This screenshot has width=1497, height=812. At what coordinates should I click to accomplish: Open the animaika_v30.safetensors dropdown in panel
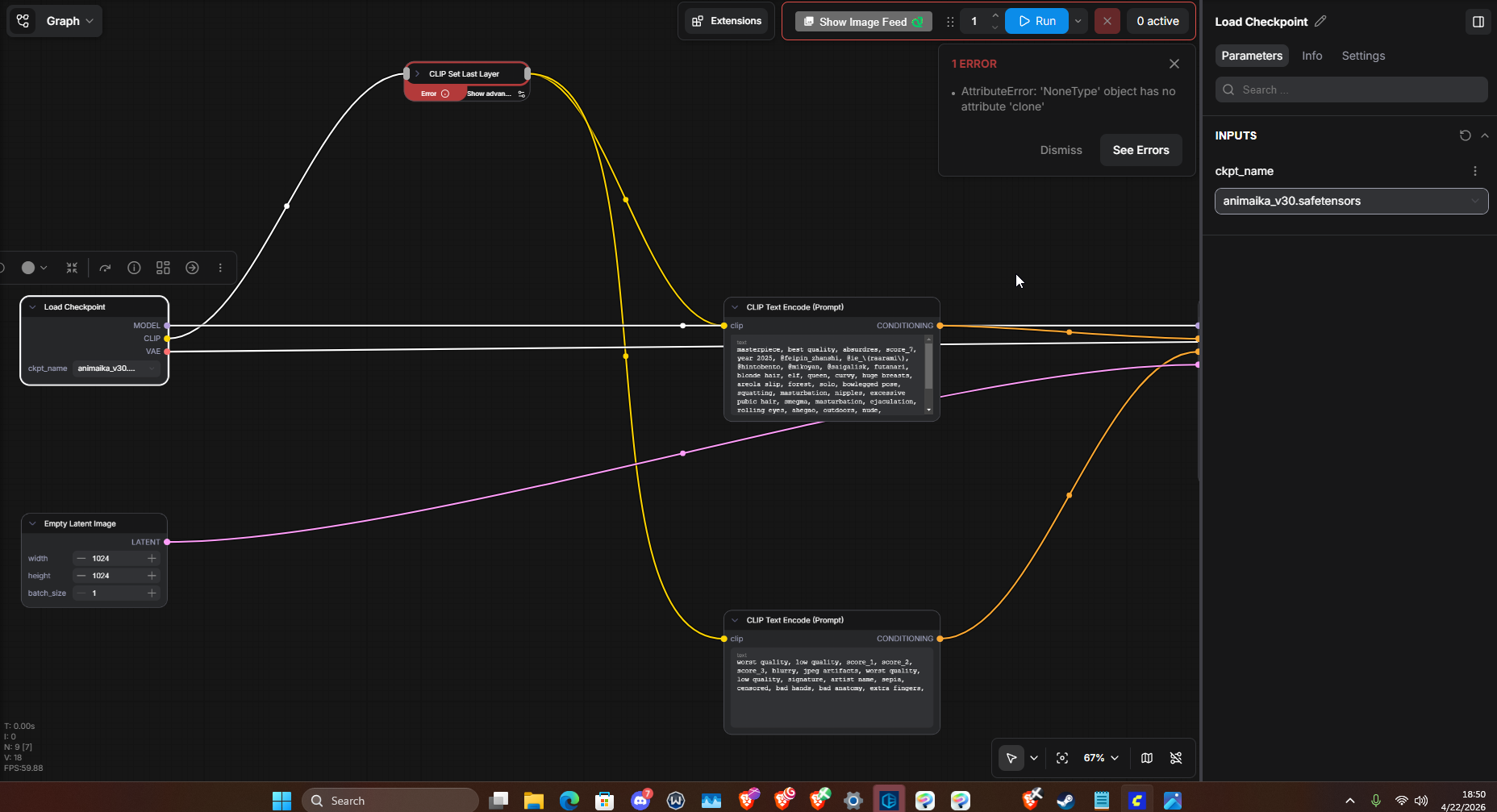pos(1351,201)
